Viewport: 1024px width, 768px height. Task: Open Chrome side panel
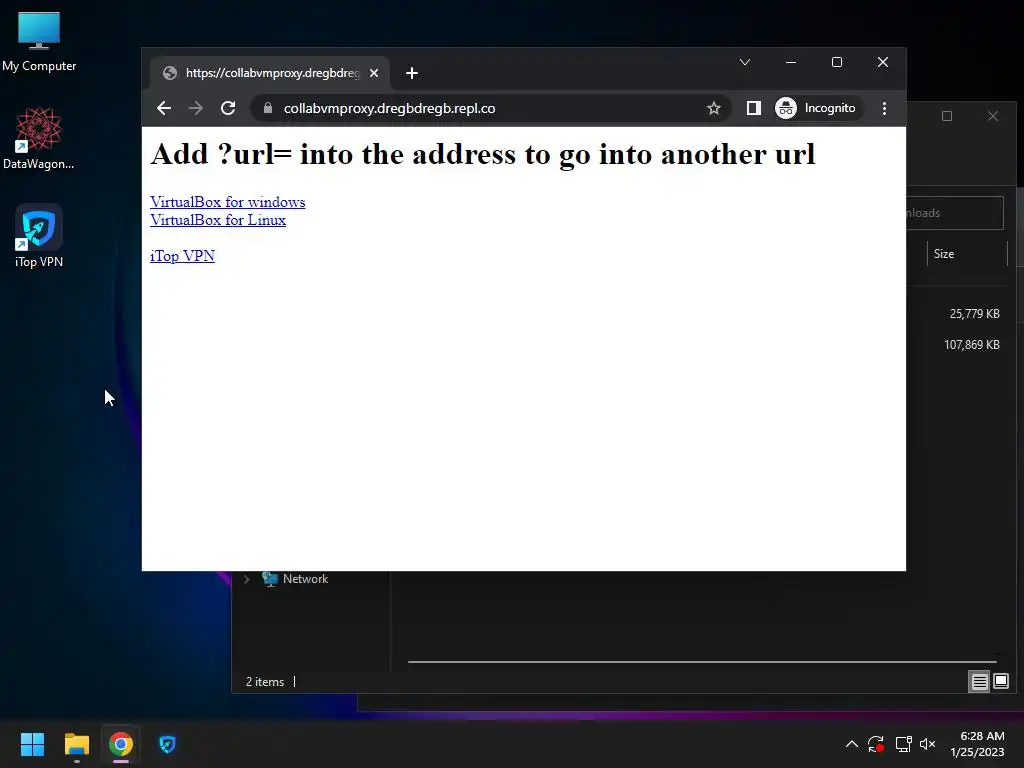coord(754,108)
